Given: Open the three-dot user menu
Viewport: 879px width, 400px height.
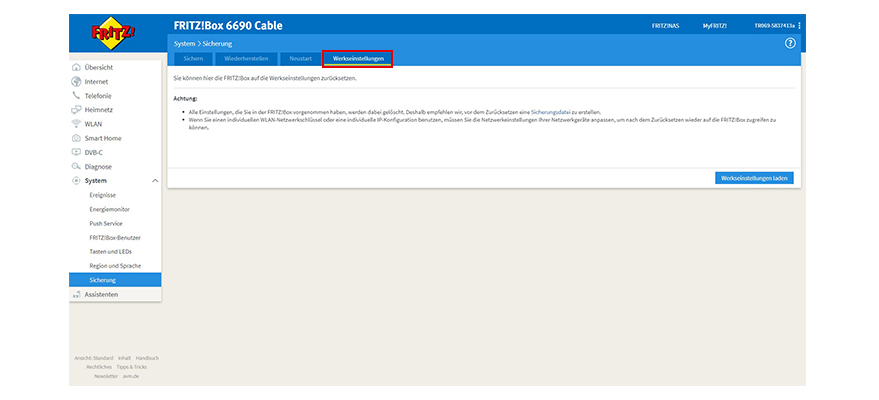Looking at the screenshot, I should (799, 26).
